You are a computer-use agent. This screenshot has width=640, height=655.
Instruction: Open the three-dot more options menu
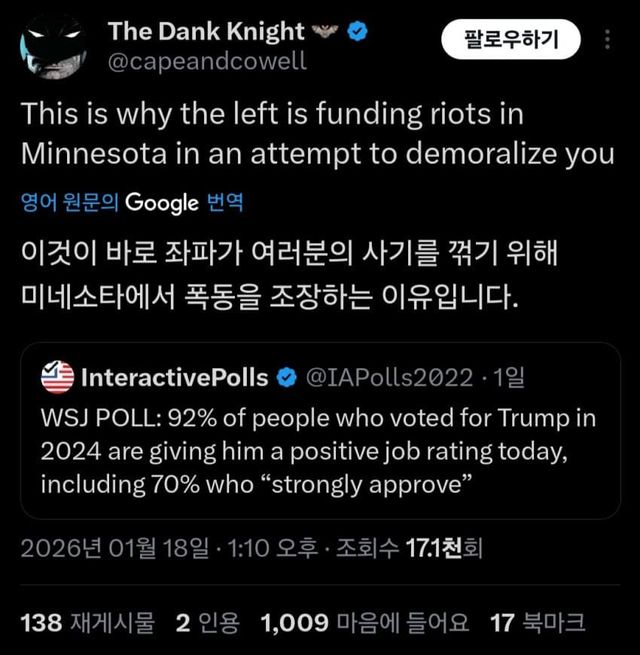click(x=609, y=40)
